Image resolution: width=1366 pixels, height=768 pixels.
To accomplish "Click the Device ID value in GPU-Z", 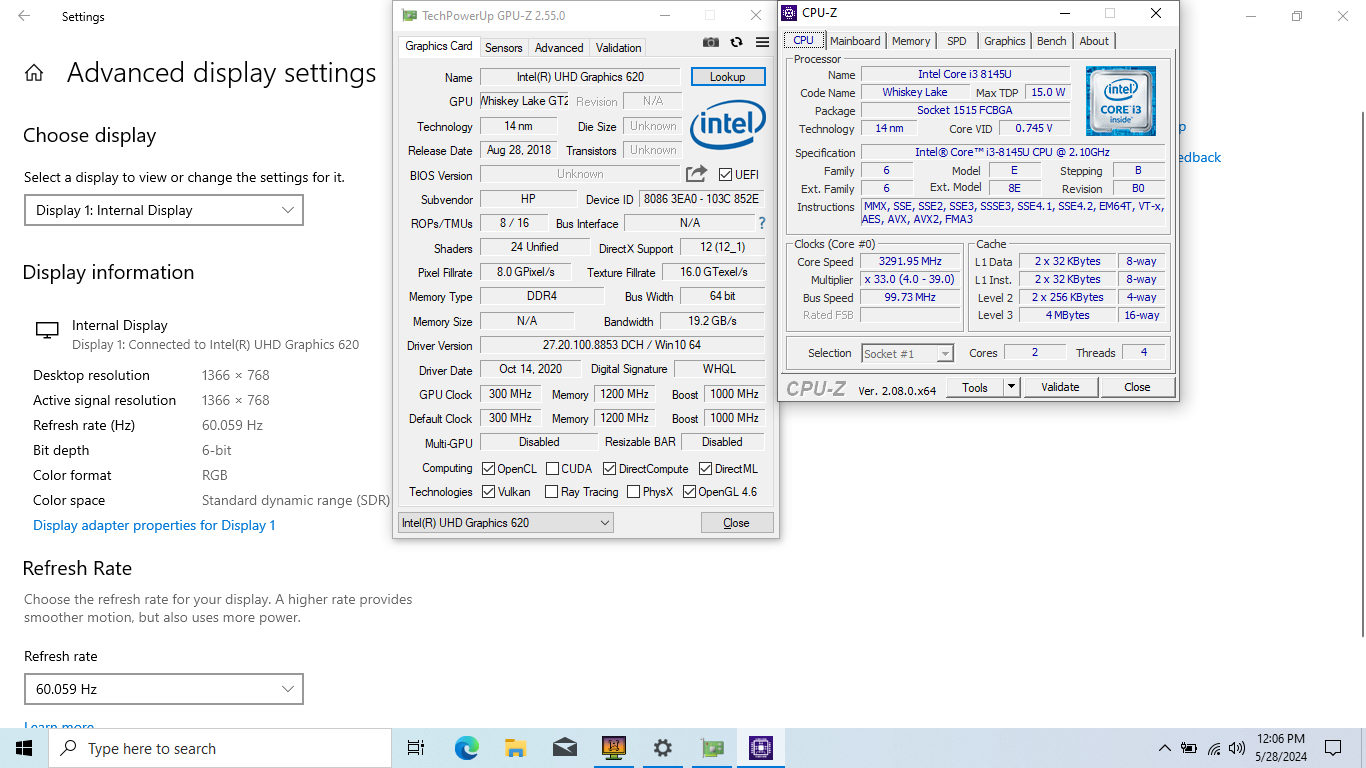I will pyautogui.click(x=701, y=199).
